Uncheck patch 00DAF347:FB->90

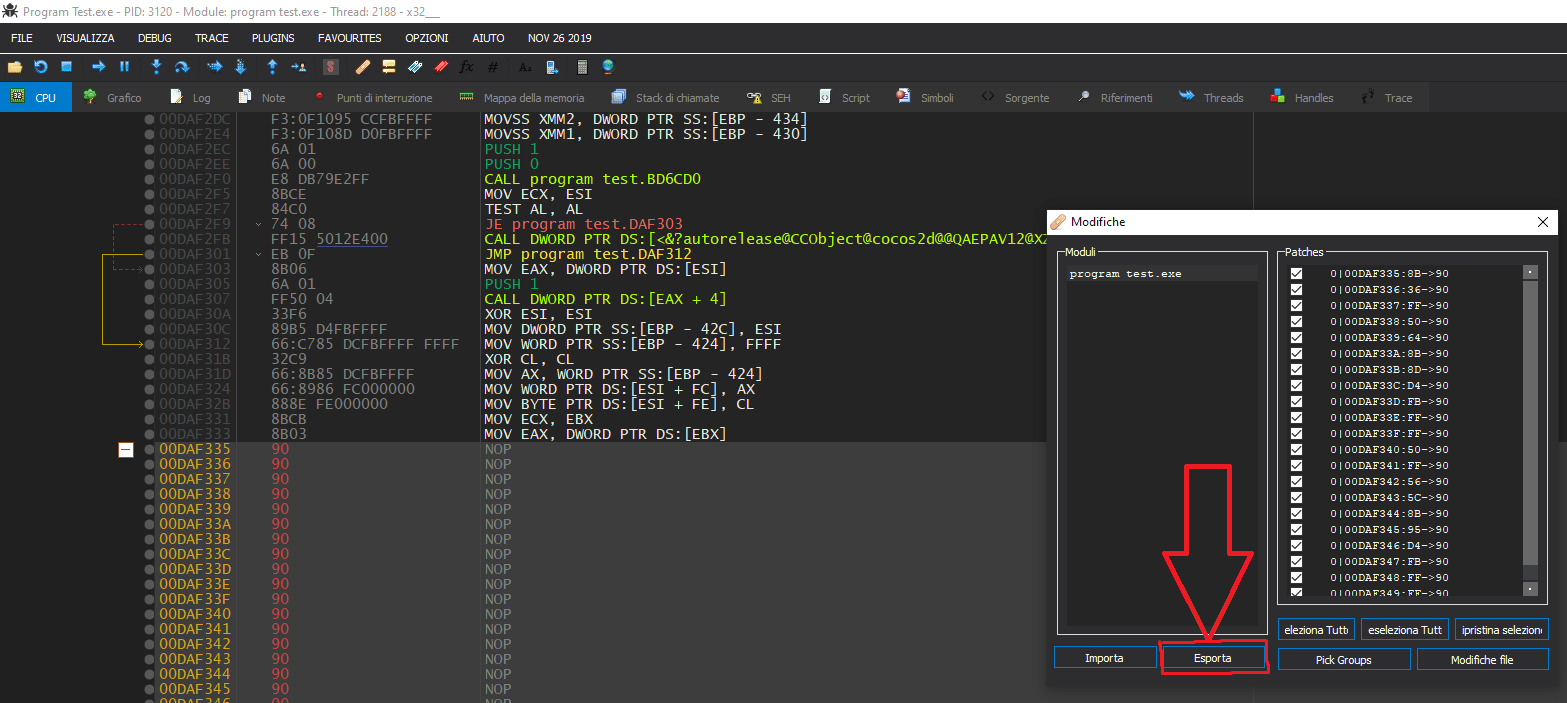click(x=1297, y=561)
